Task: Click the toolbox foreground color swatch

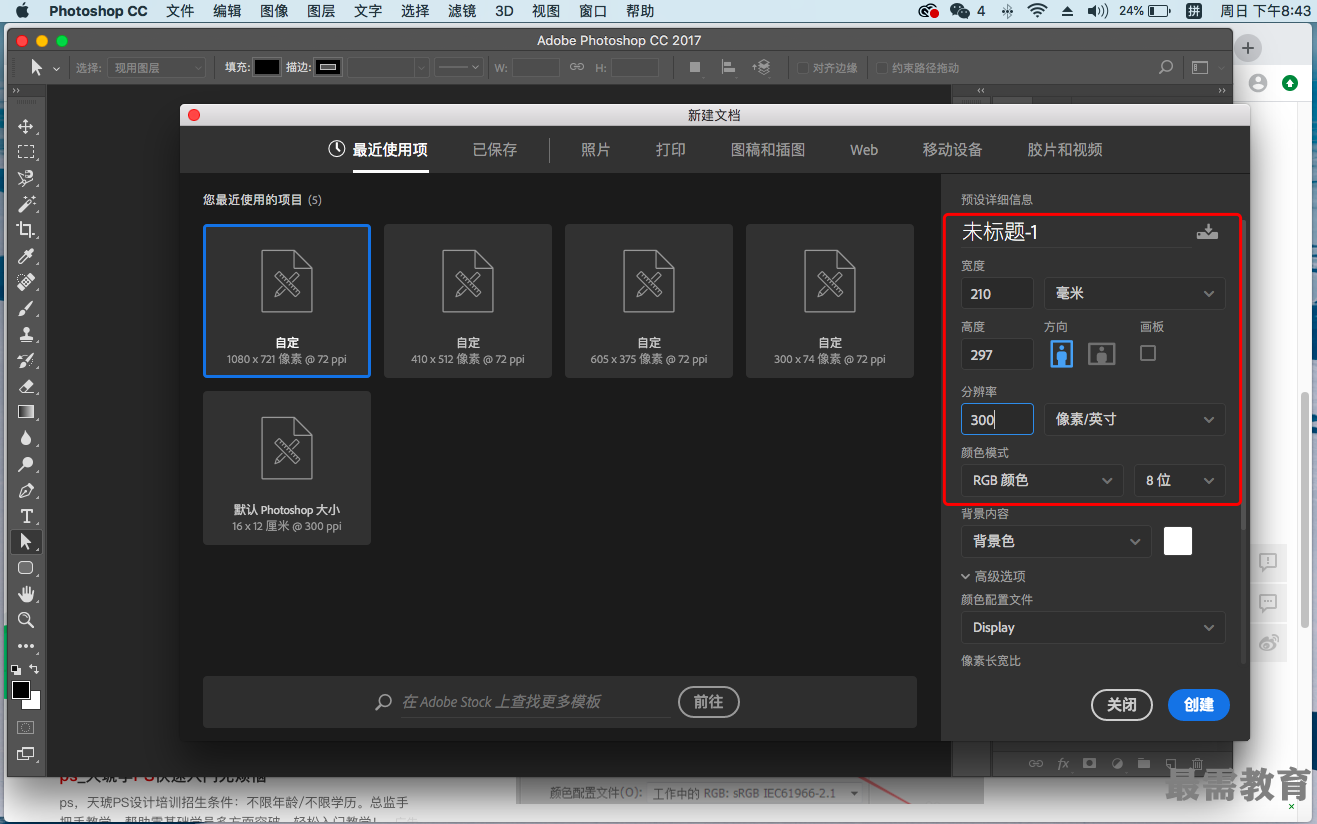Action: (21, 690)
